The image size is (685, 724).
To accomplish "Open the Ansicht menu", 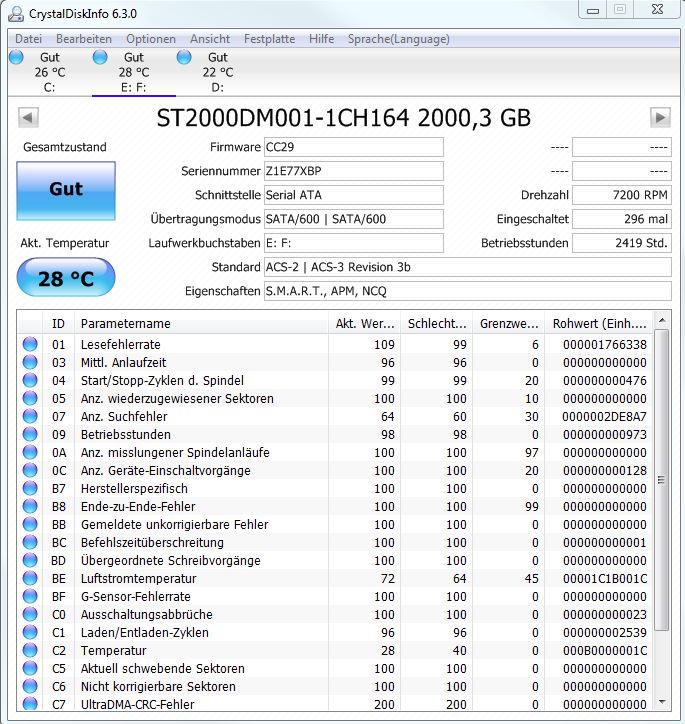I will tap(210, 39).
